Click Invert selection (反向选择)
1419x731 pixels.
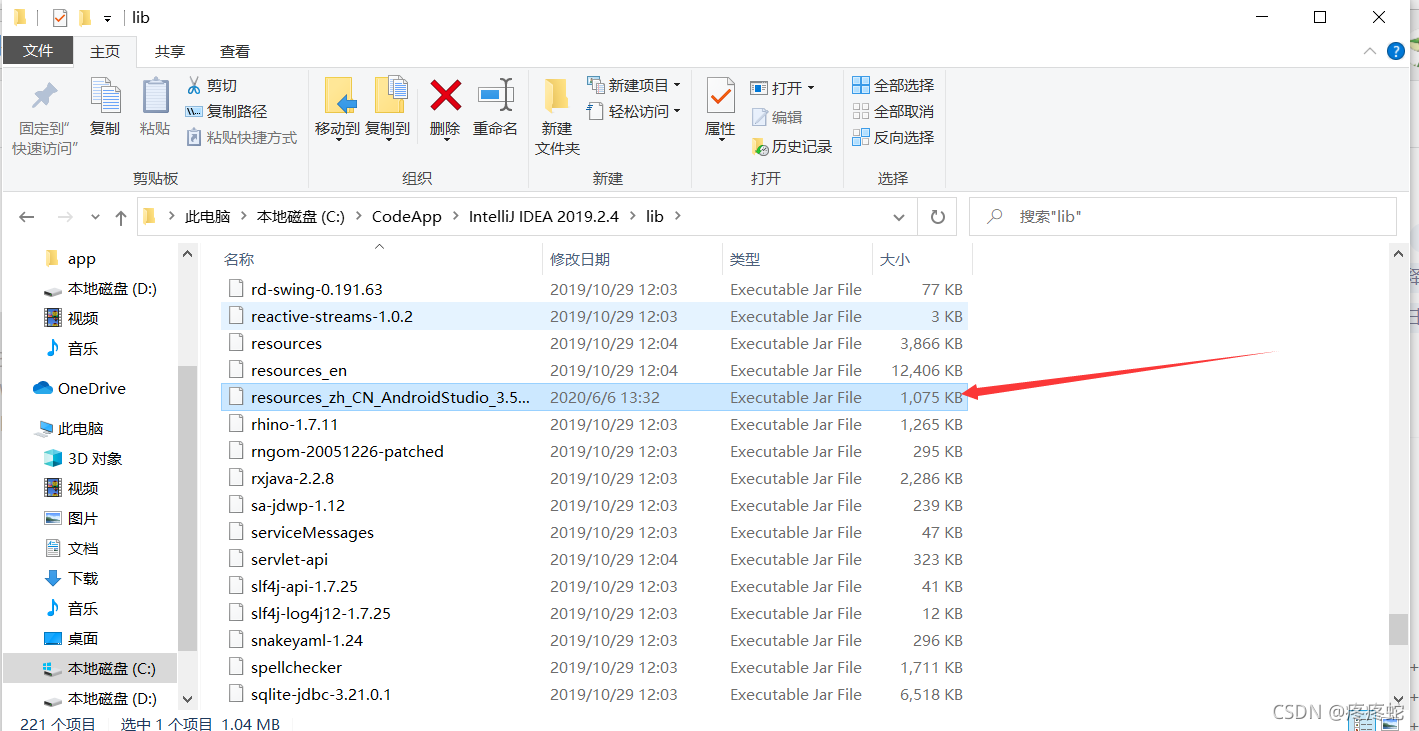pos(893,138)
